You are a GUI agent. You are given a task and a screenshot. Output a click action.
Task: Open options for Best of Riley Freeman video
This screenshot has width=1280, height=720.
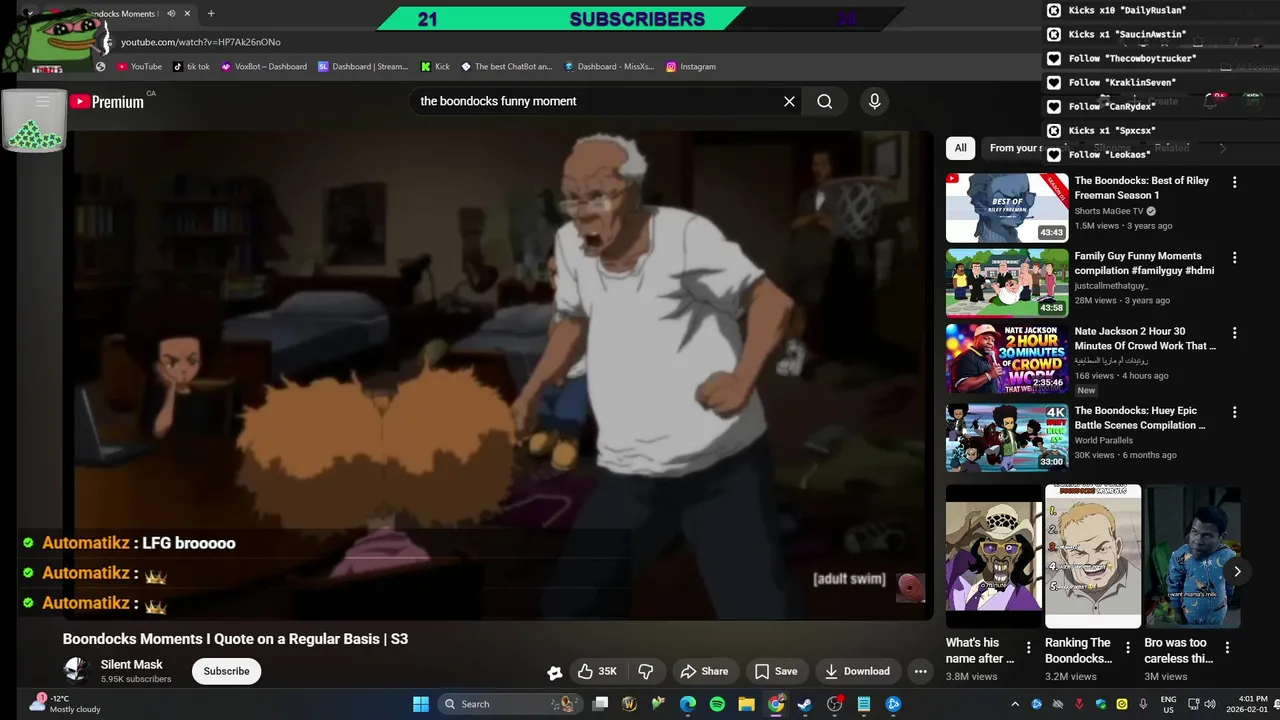(1234, 182)
